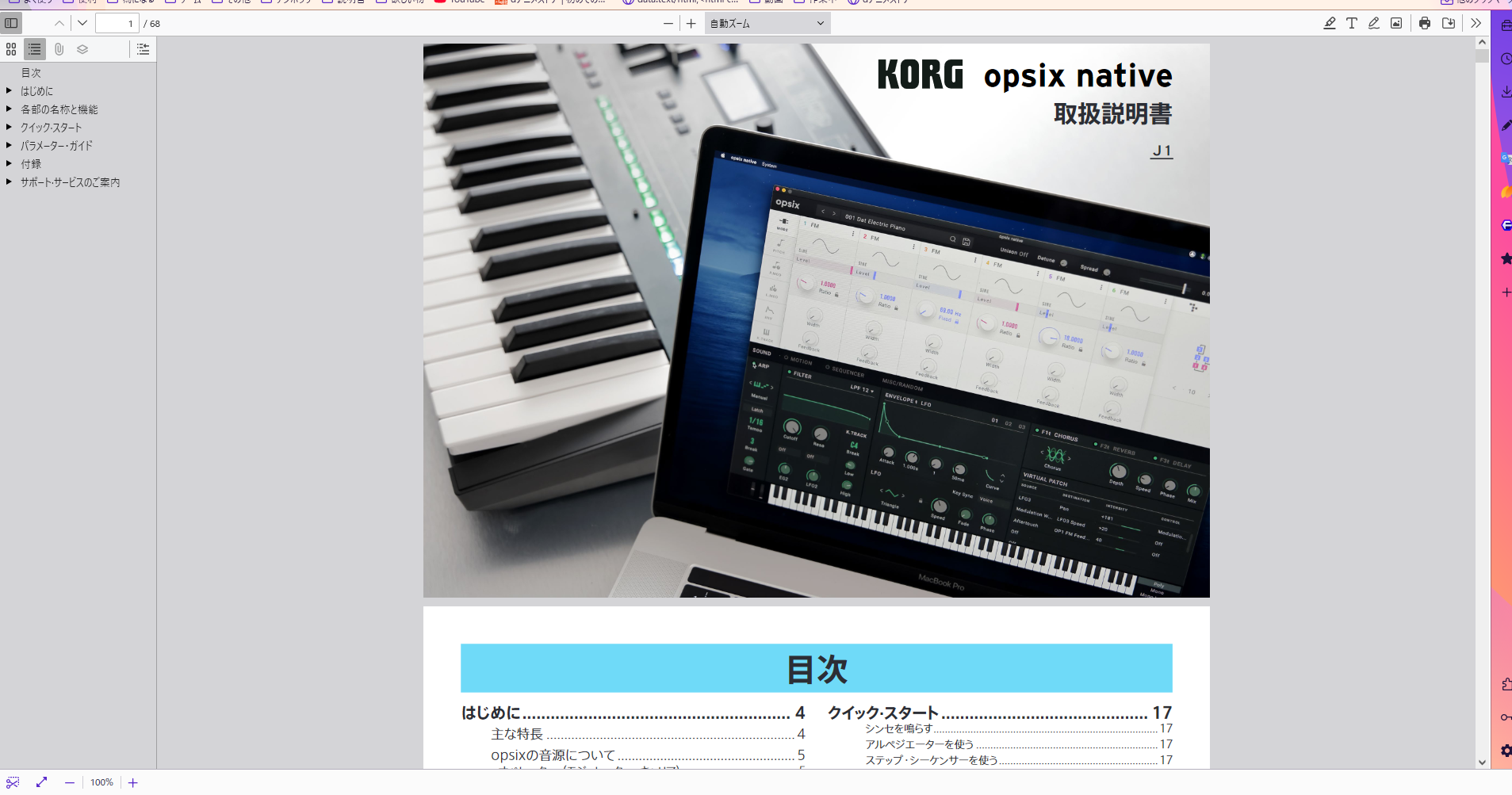This screenshot has height=795, width=1512.
Task: Open the tools double-chevron menu
Action: click(1476, 23)
